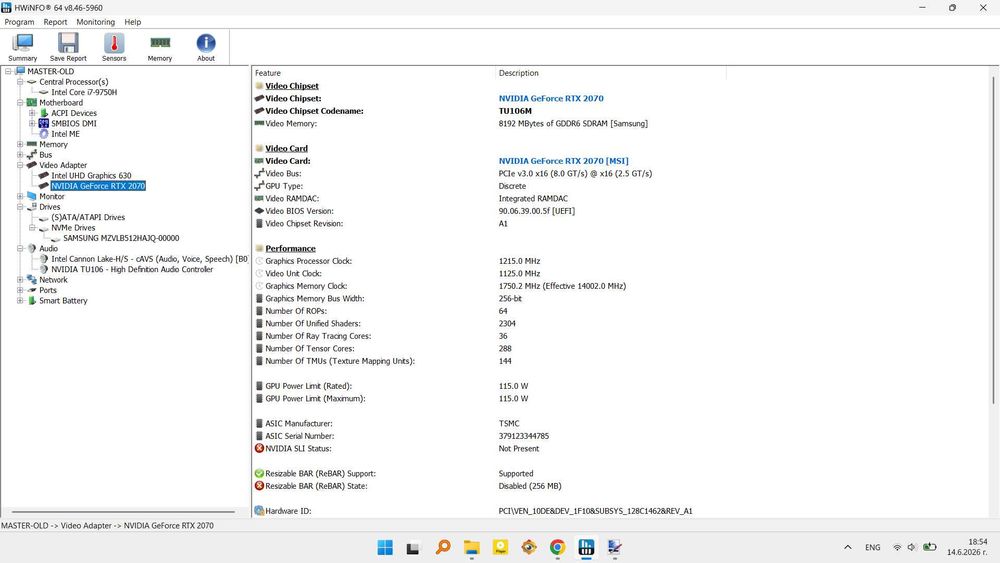Open NVIDIA GeForce RTX 2070 [MSI] link
Viewport: 1000px width, 563px height.
(563, 161)
